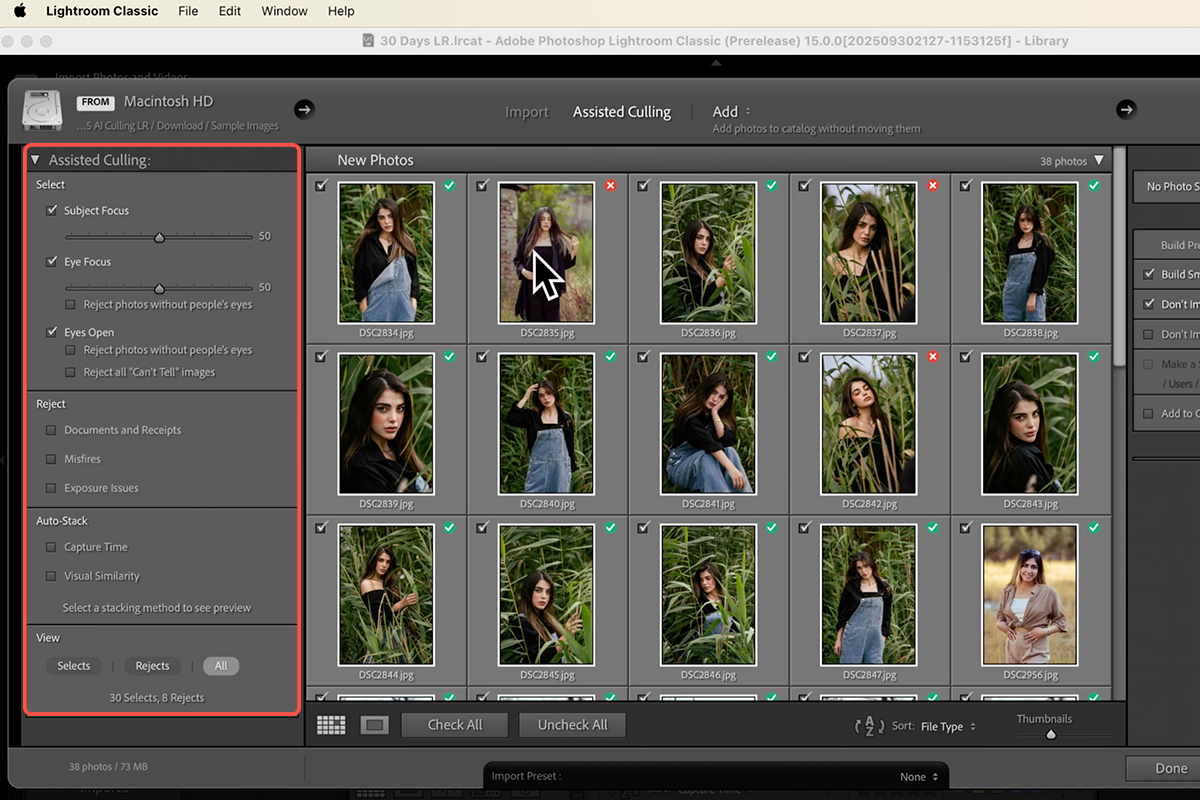
Task: Open the Sort File Type dropdown
Action: click(x=947, y=727)
